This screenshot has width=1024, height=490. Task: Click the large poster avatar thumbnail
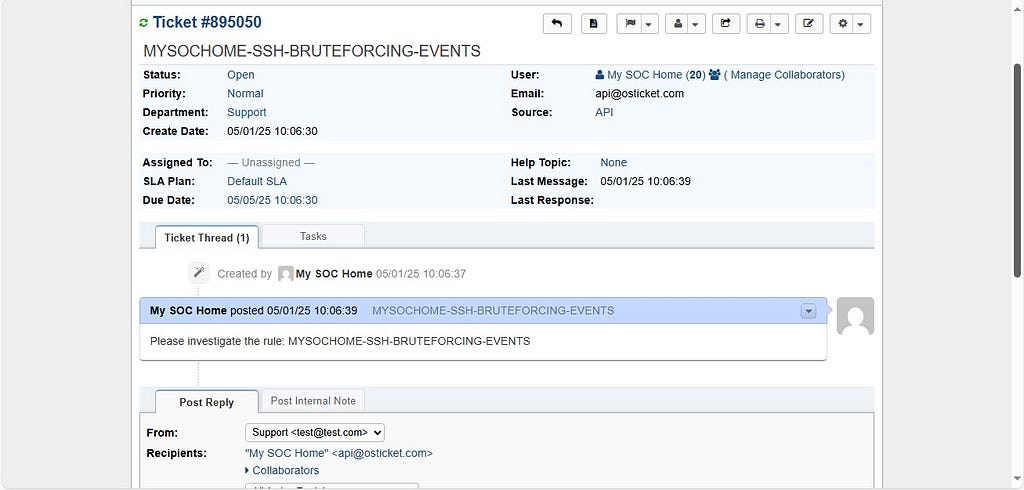856,316
